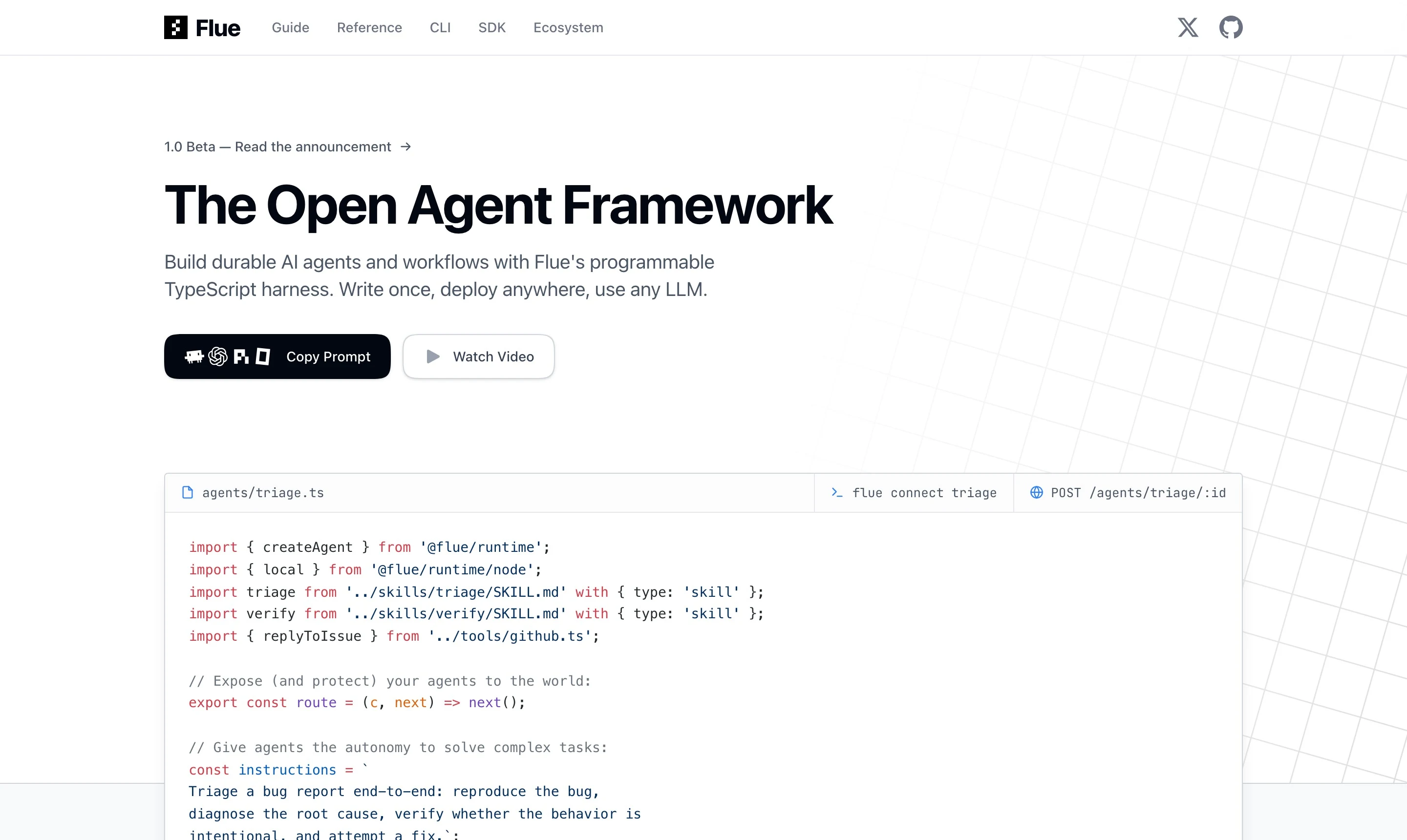Click the "export const route" code line
Viewport: 1407px width, 840px height.
[357, 702]
